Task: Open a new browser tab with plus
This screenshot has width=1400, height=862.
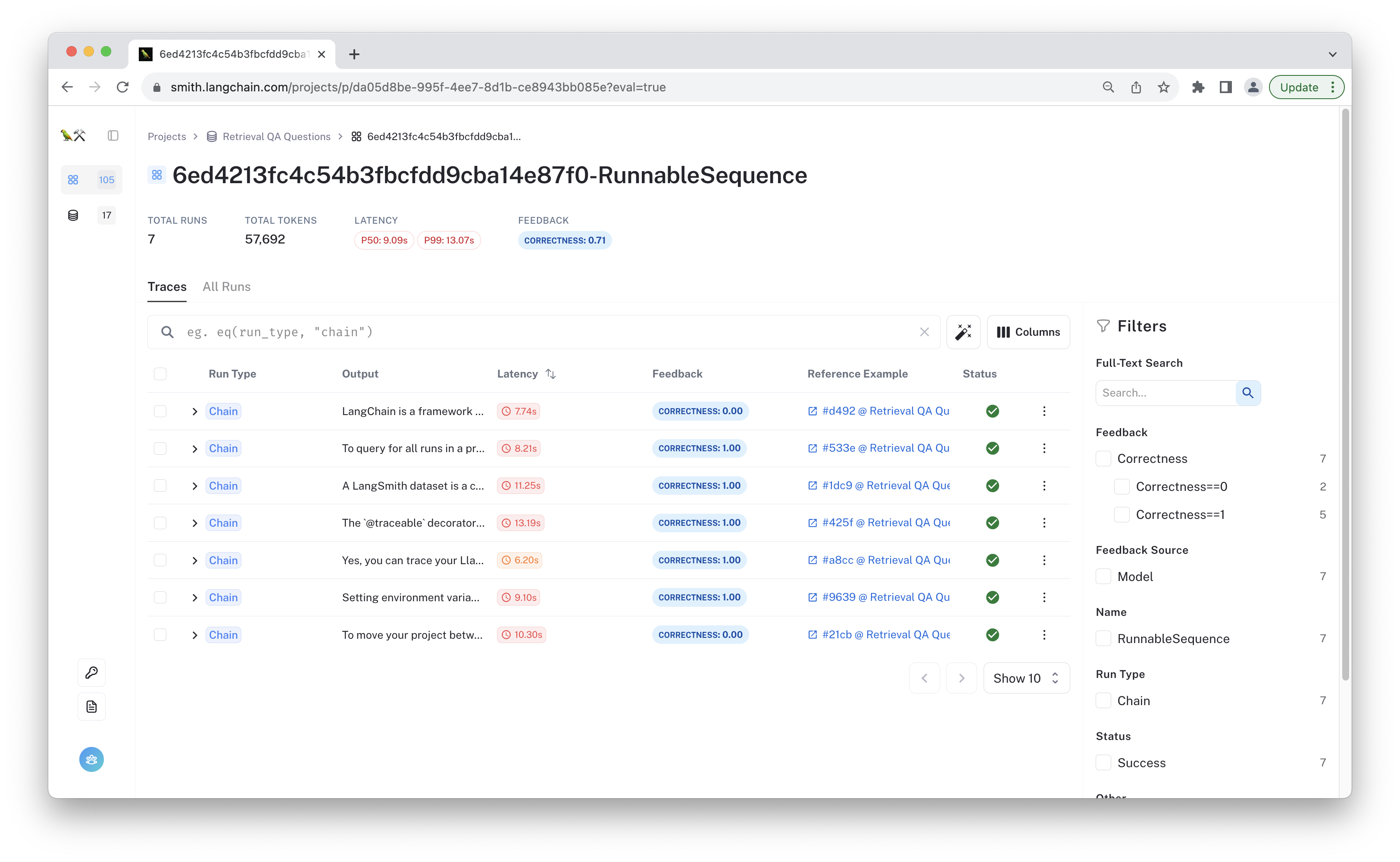Action: pos(354,54)
